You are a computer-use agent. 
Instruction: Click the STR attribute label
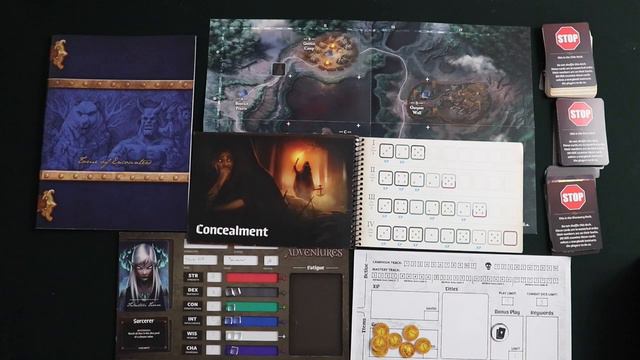[x=193, y=277]
